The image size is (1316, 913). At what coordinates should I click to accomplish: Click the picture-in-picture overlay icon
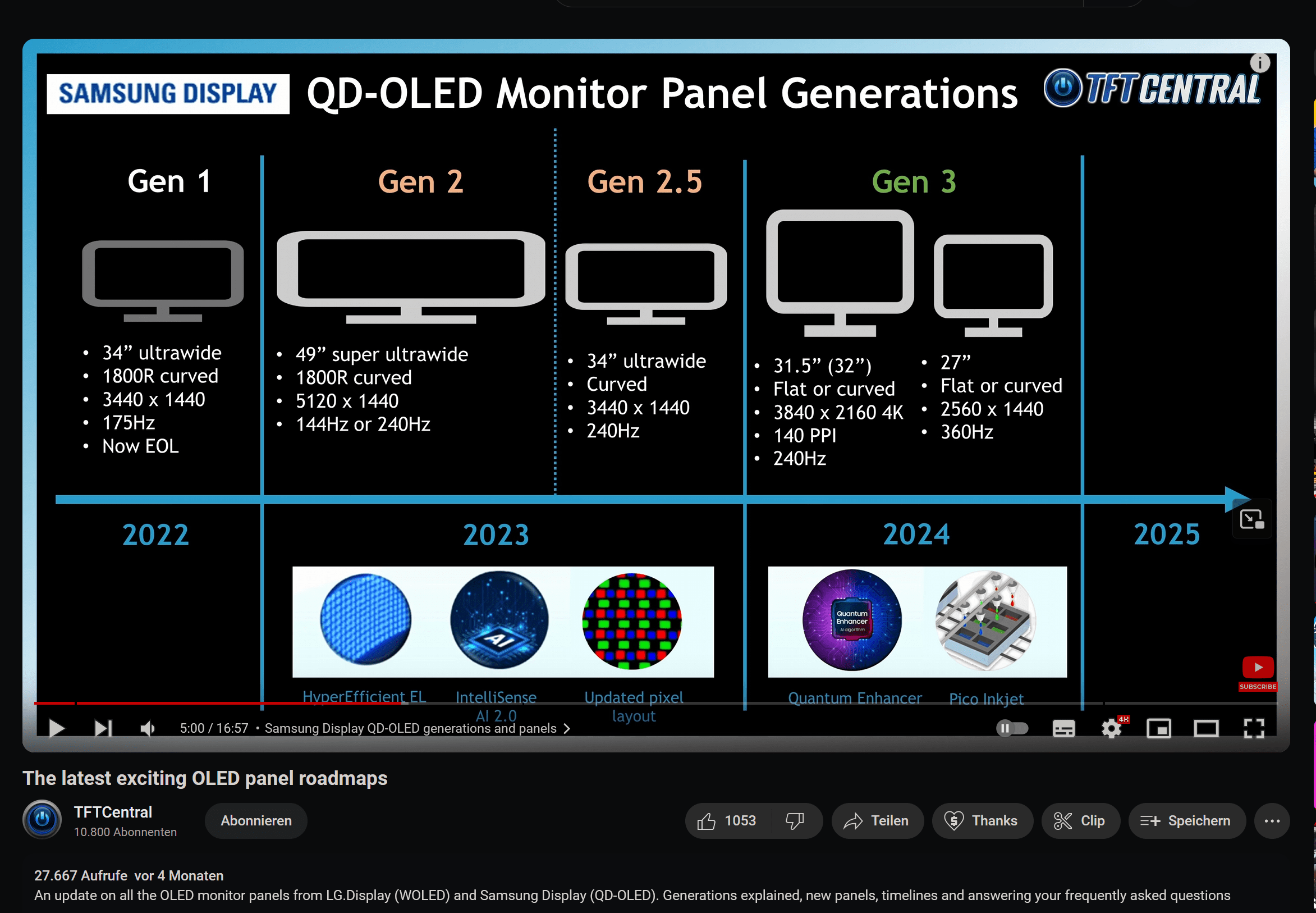[1251, 519]
